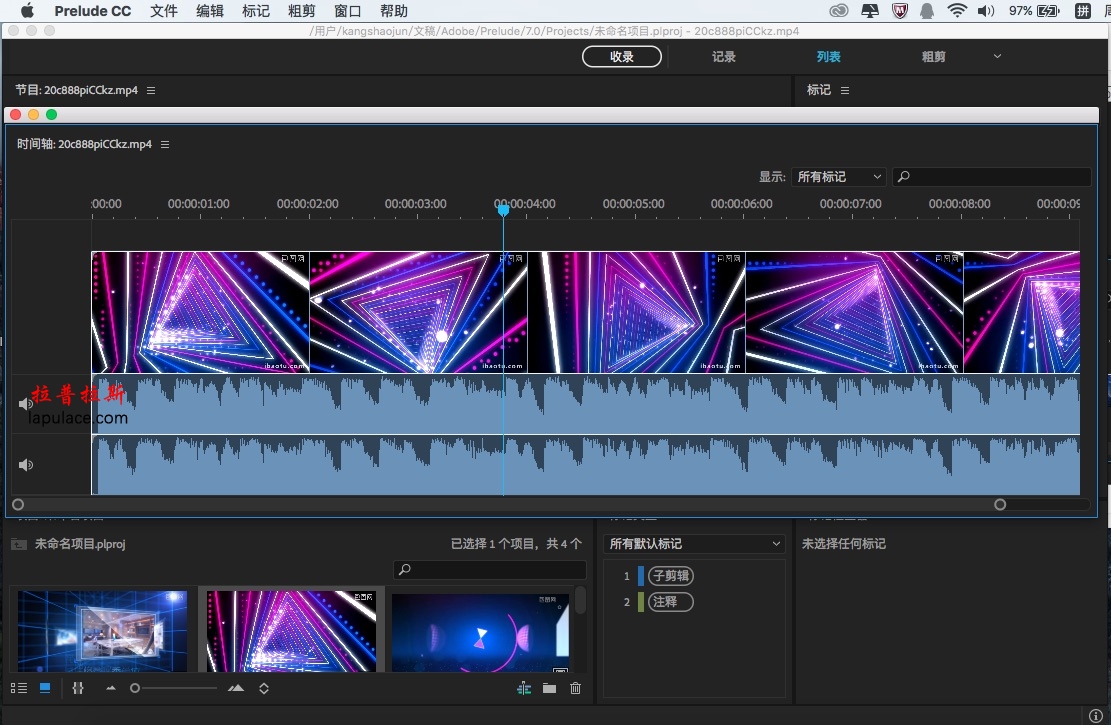
Task: Open the 标记 menu in menu bar
Action: pos(256,11)
